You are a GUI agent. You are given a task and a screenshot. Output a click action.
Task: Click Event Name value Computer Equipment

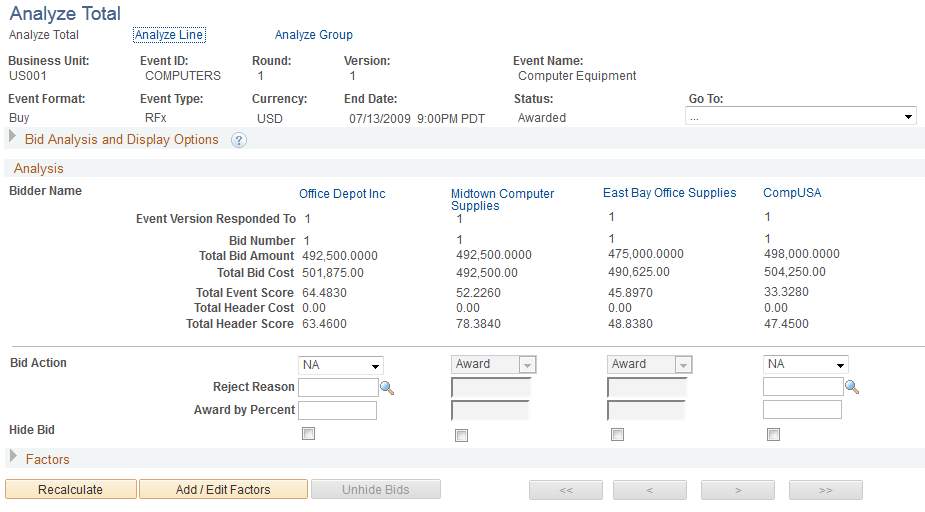point(577,76)
